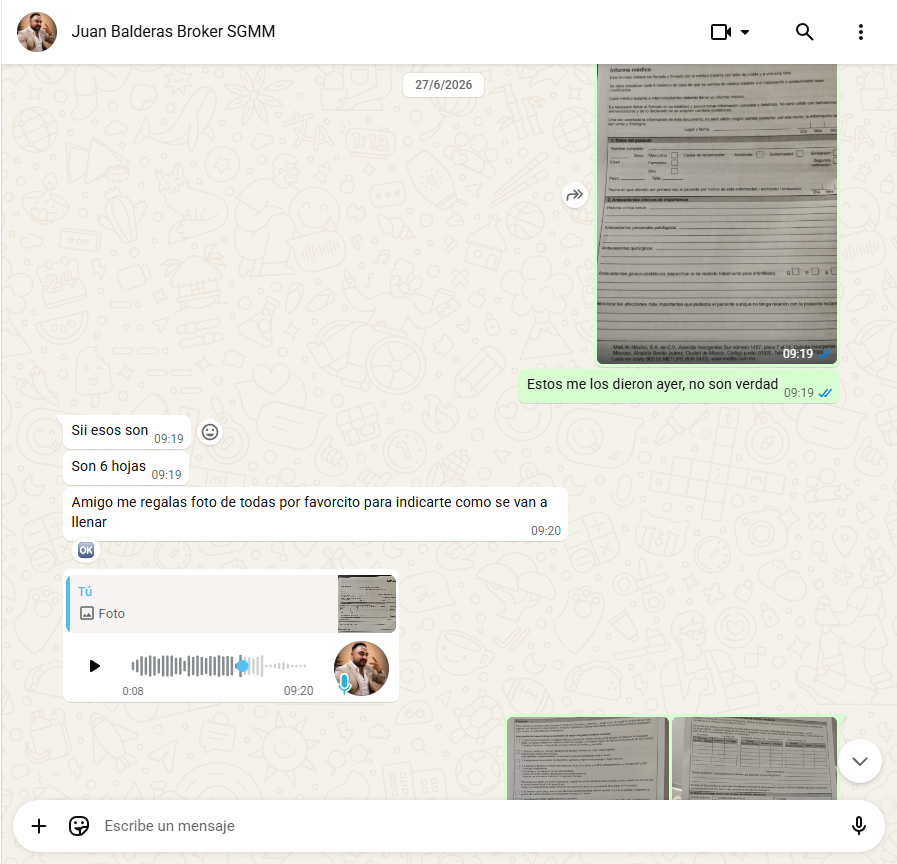Forward the medical form photo
This screenshot has width=897, height=864.
[x=574, y=196]
